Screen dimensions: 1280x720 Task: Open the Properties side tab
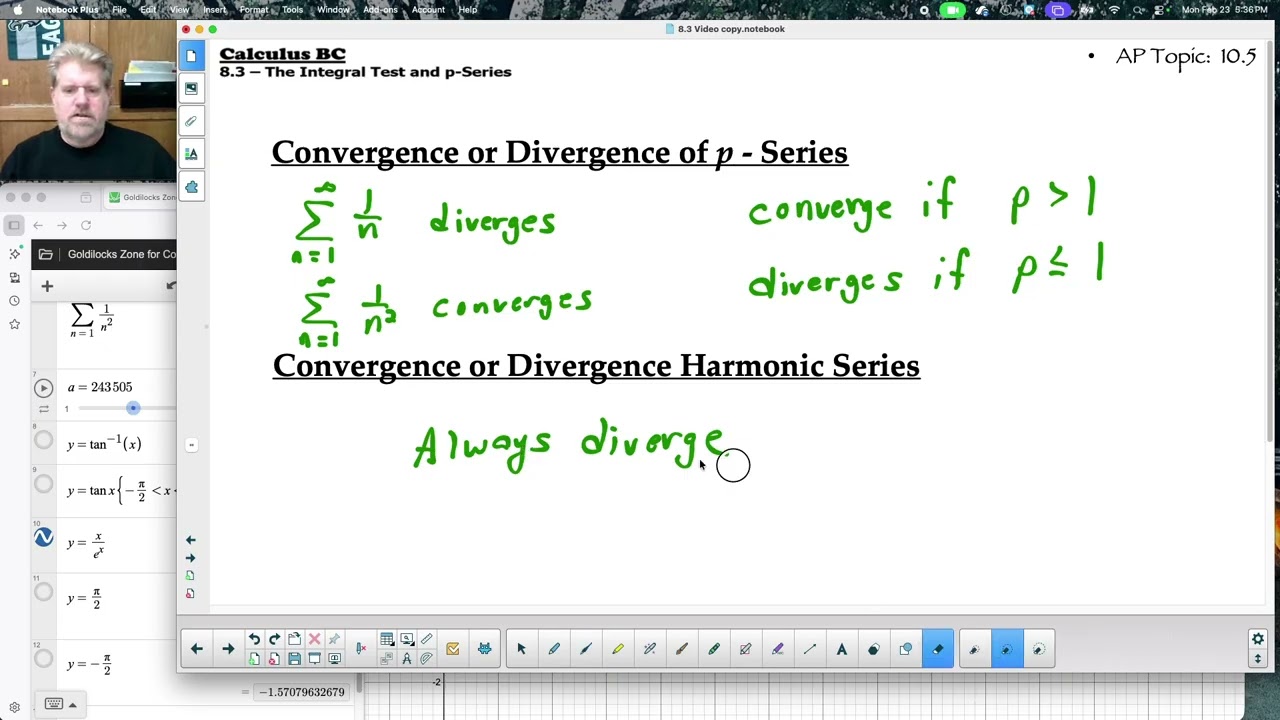click(191, 154)
